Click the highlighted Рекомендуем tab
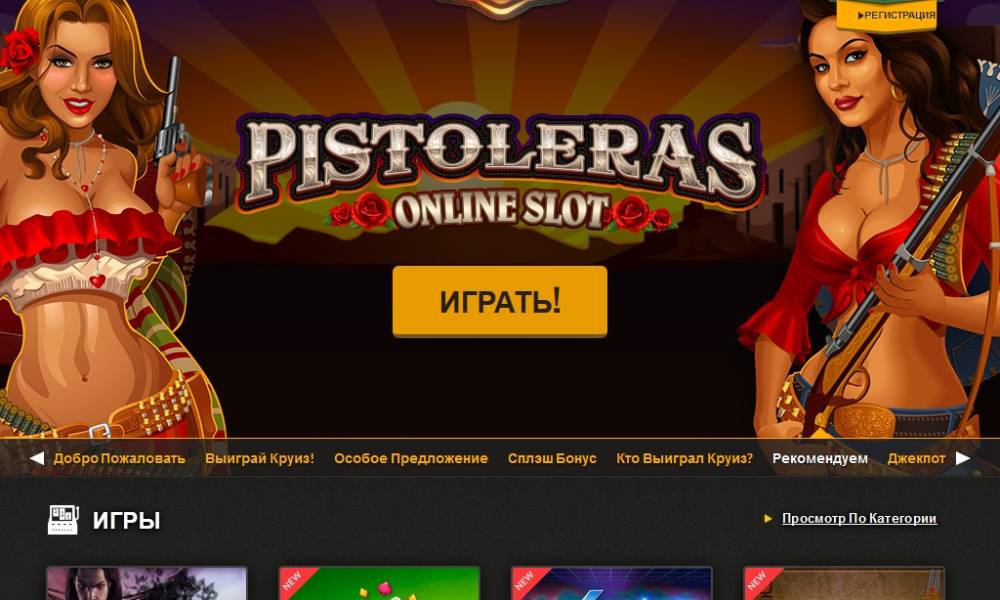1000x600 pixels. click(x=820, y=458)
